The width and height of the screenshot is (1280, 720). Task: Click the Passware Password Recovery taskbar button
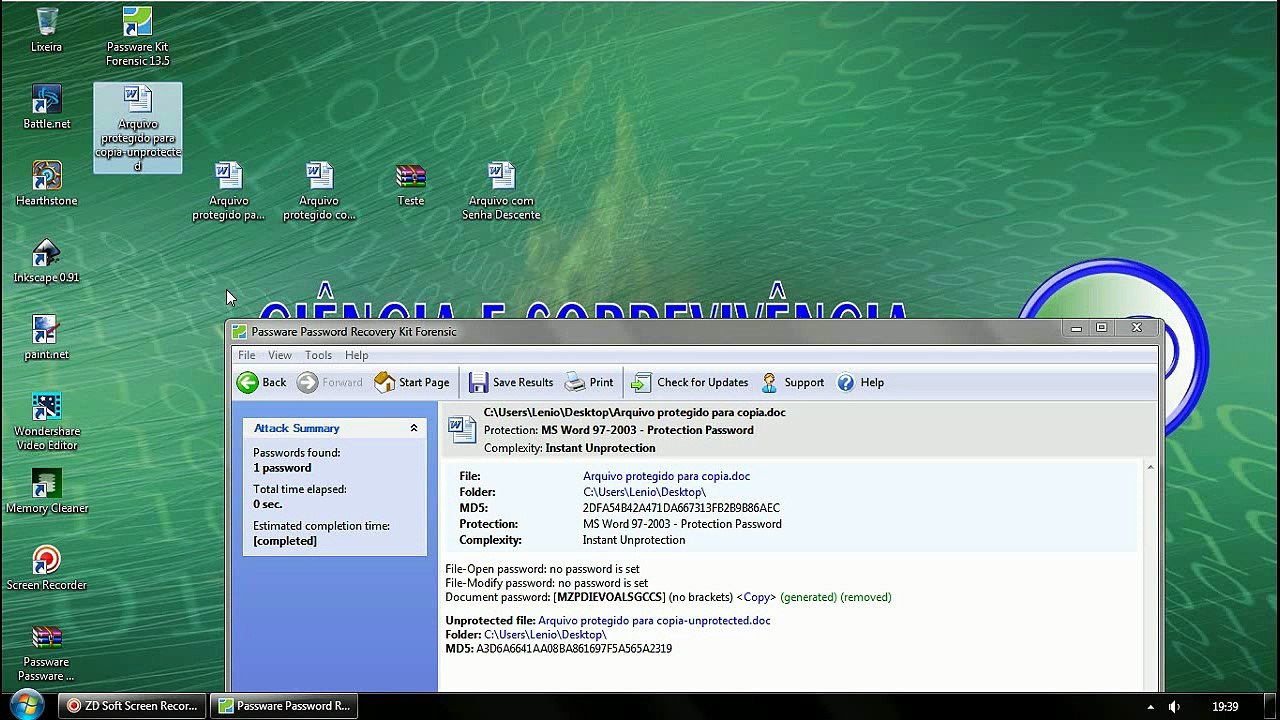point(286,706)
